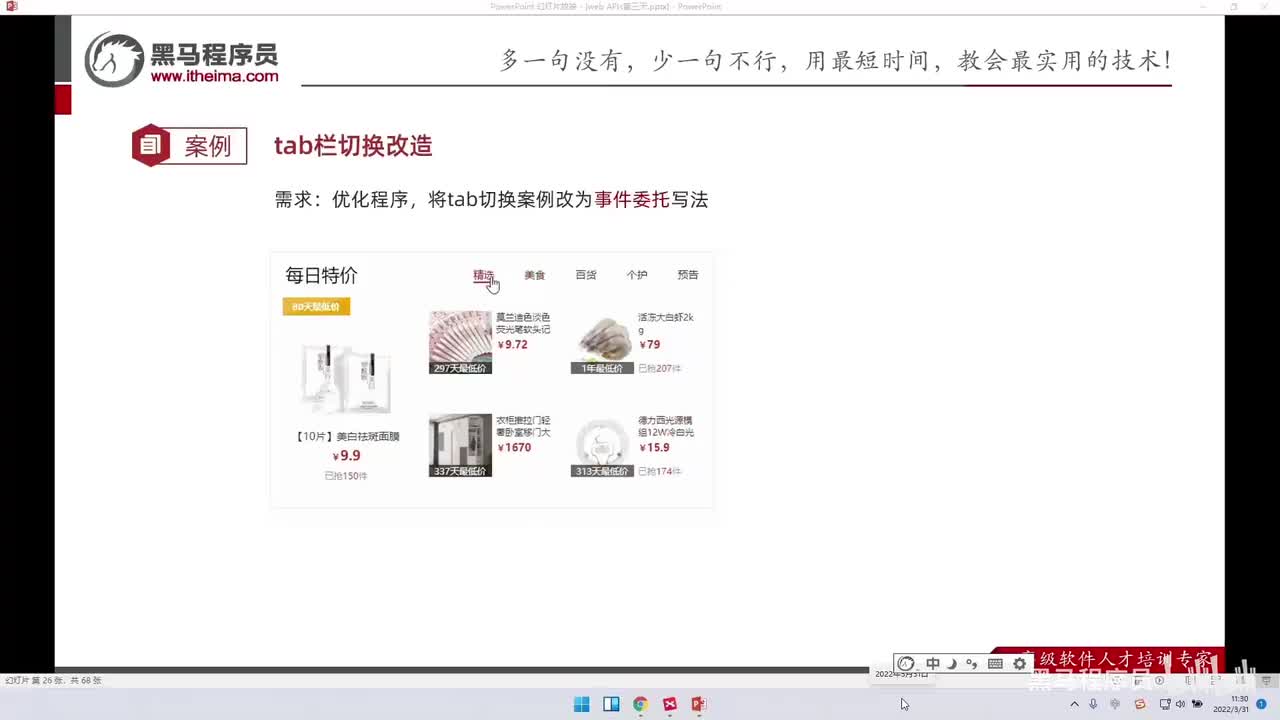This screenshot has height=720, width=1280.
Task: Click the price ¥79
Action: coord(649,345)
